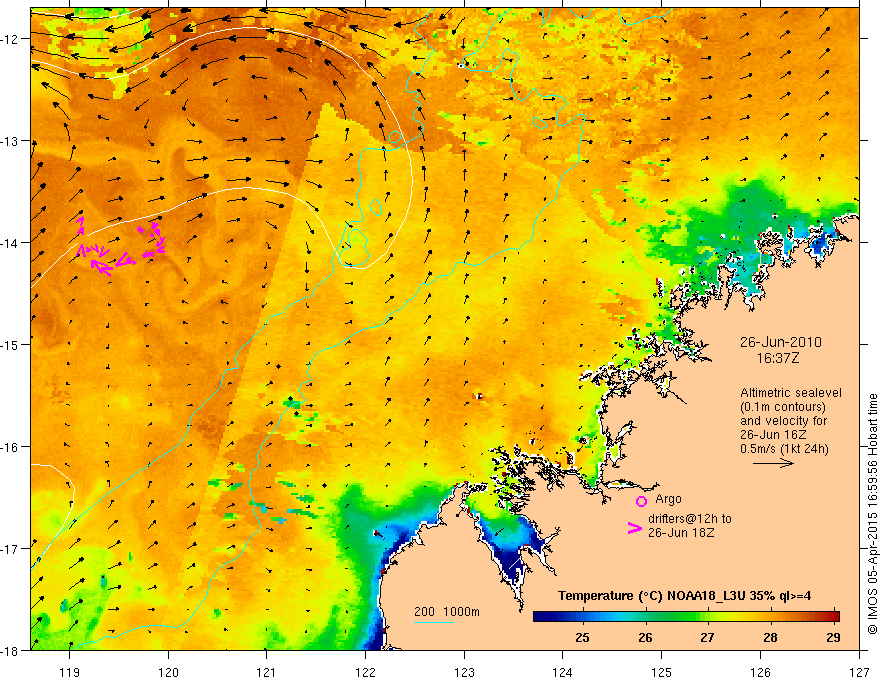880x680 pixels.
Task: Click the 'Argo' legend label
Action: point(668,499)
